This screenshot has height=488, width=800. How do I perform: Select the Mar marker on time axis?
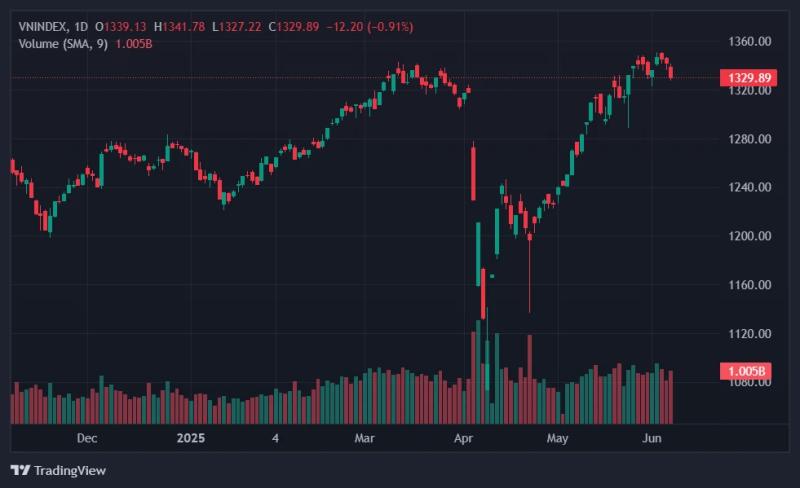pos(364,438)
